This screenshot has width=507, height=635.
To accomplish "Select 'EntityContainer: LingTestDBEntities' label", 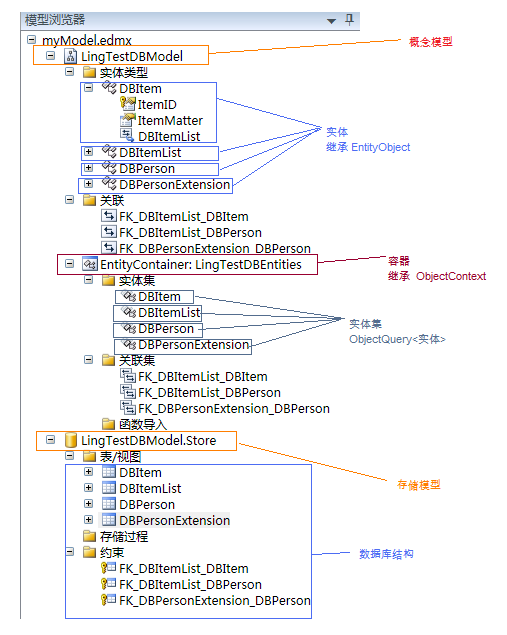I will tap(201, 264).
